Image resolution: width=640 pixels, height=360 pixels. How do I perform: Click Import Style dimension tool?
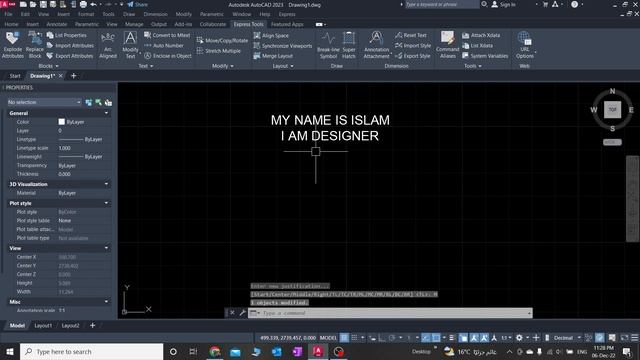coord(413,46)
